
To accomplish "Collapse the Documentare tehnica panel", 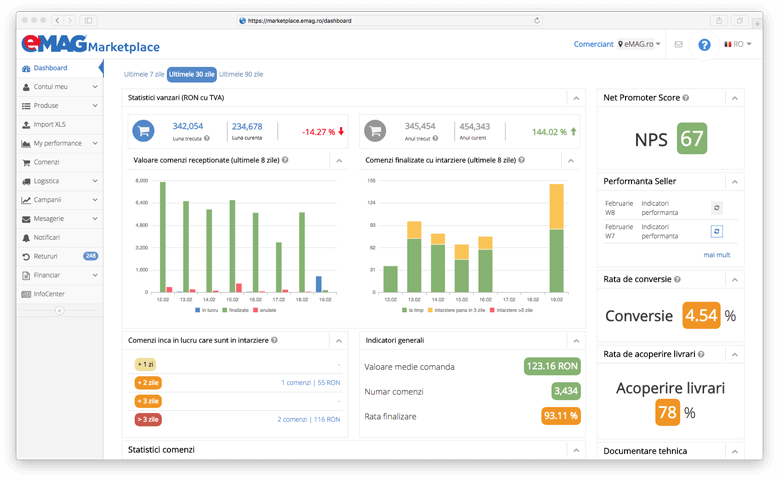I will pos(735,452).
